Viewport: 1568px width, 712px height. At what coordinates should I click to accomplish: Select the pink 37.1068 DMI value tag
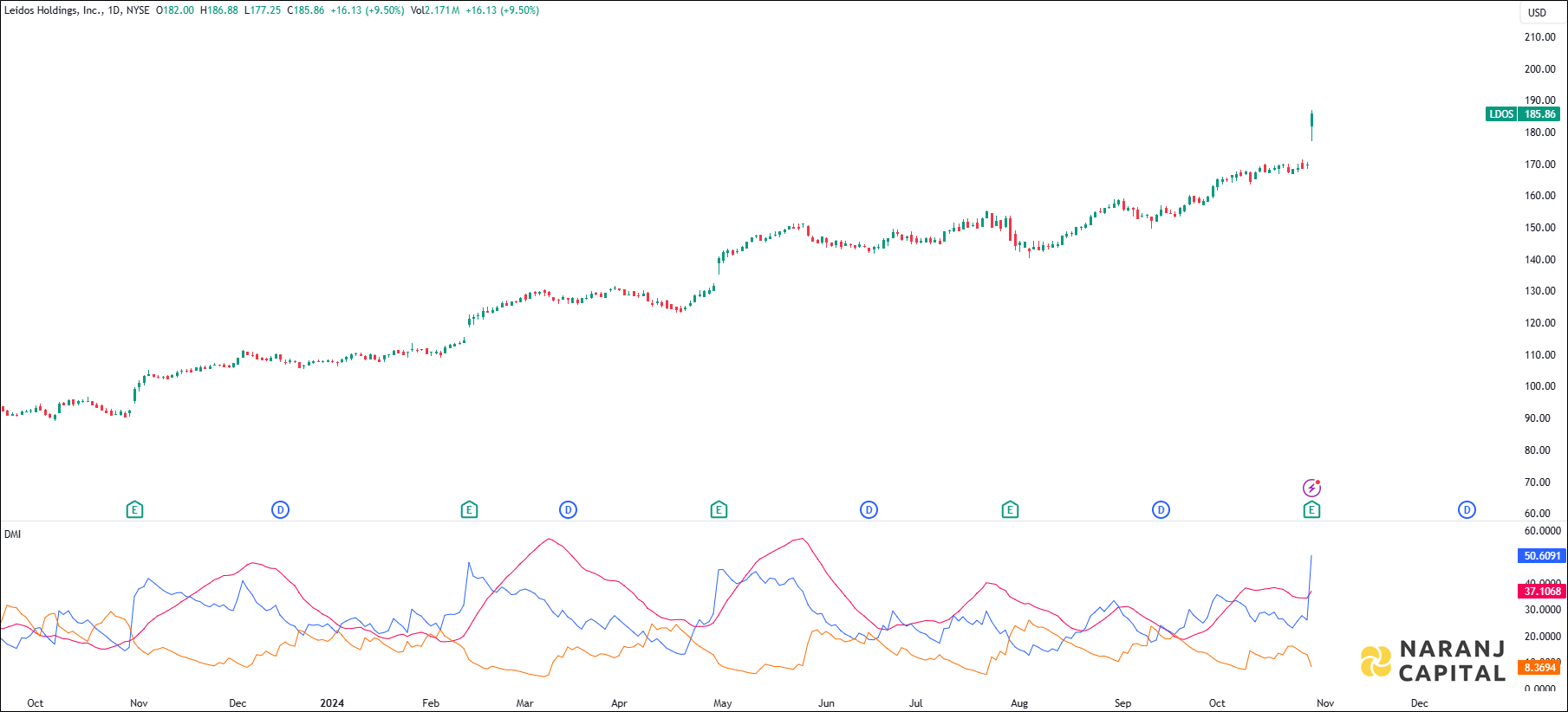click(1542, 592)
